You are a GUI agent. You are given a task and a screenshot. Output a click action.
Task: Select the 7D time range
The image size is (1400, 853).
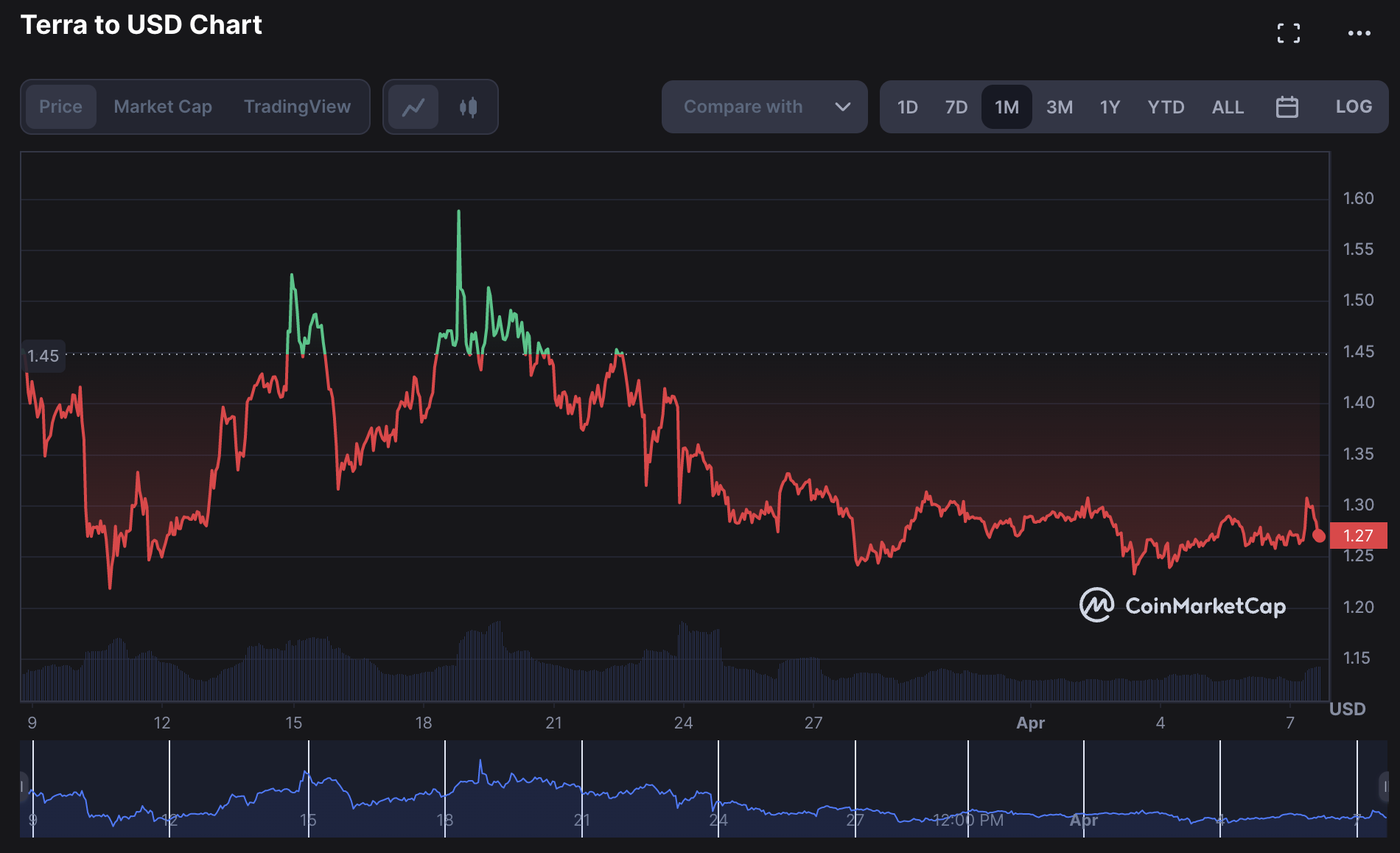point(956,108)
